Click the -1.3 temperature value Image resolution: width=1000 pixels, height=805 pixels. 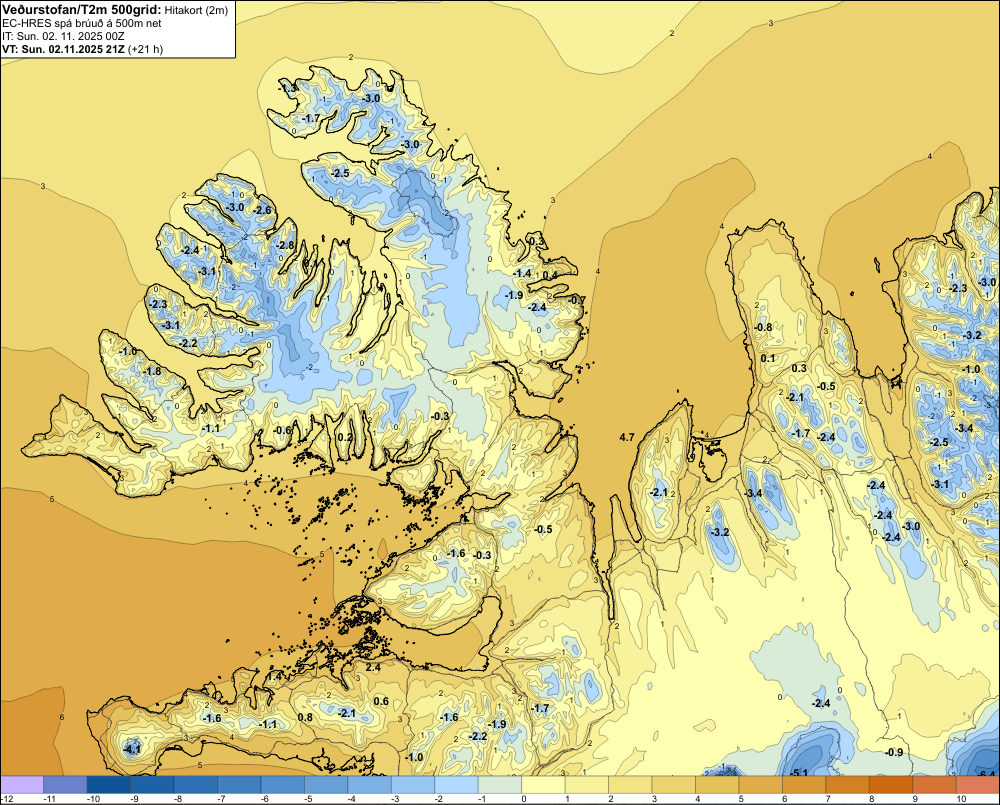288,87
